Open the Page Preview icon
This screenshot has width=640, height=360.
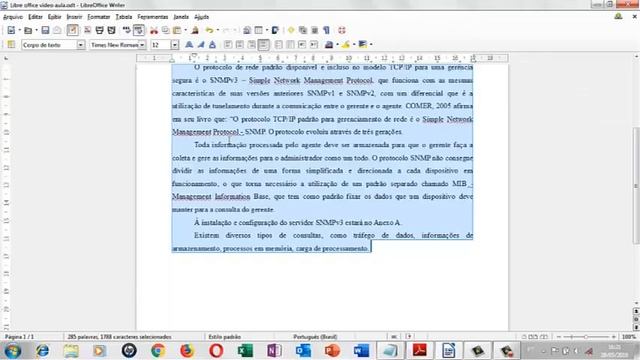pos(111,30)
